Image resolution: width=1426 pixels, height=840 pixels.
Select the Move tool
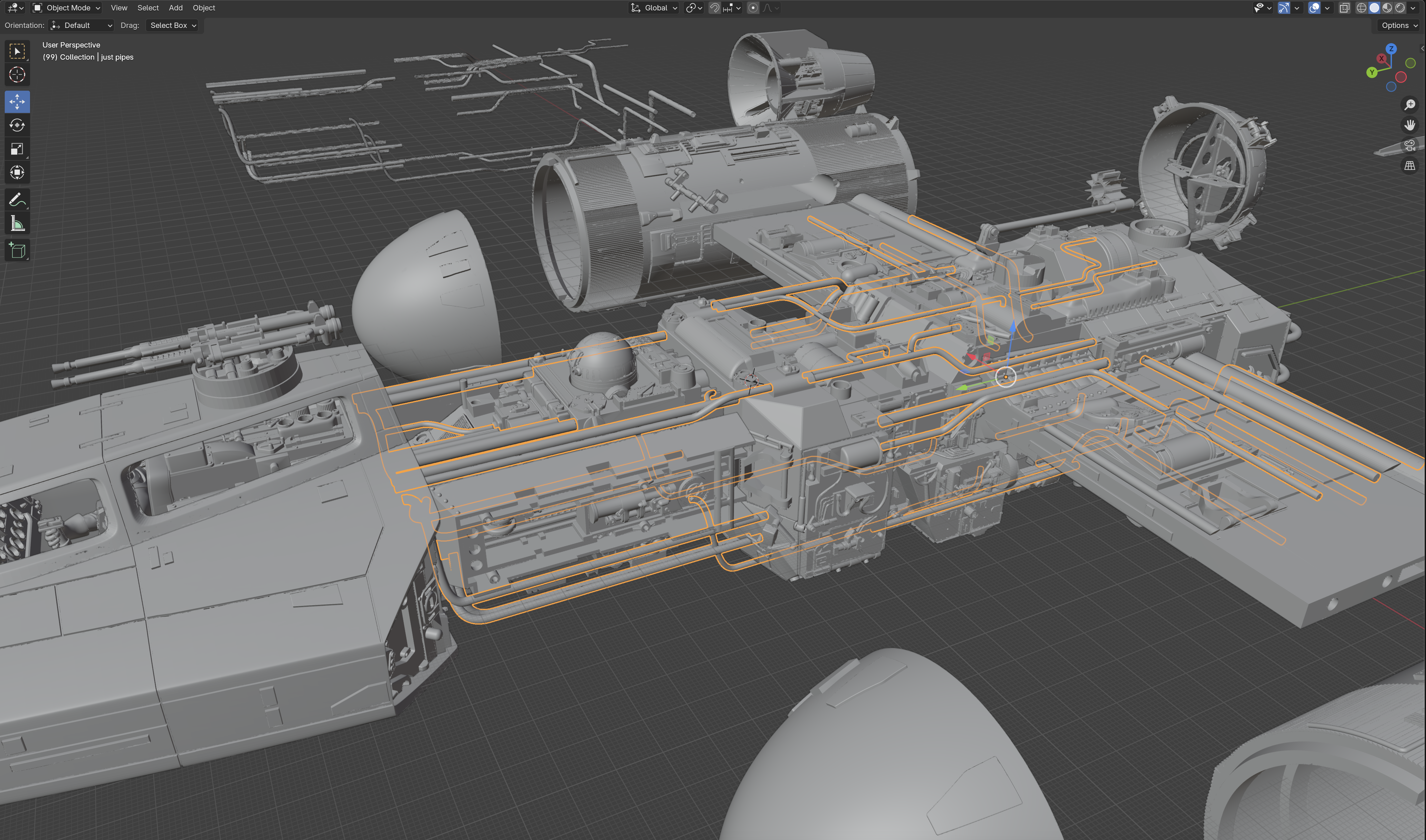[x=17, y=102]
